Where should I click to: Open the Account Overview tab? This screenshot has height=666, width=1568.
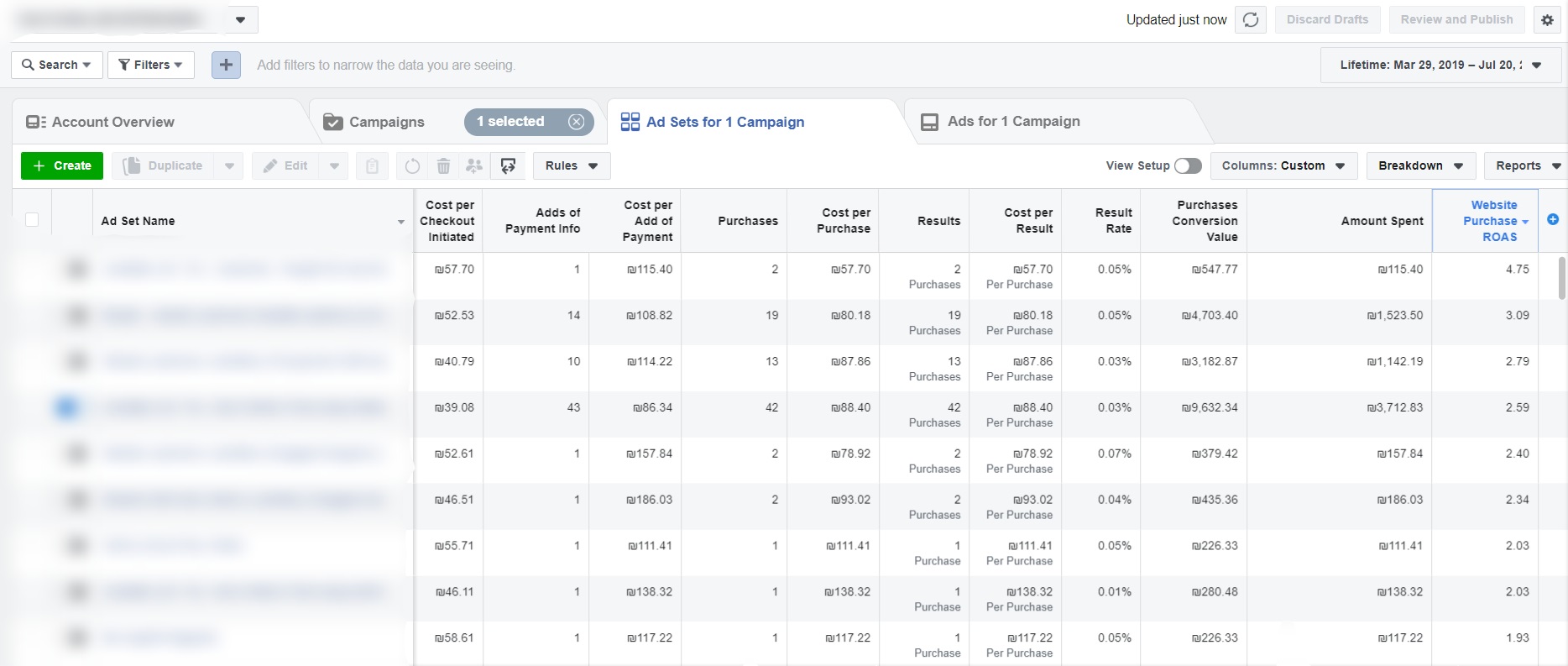click(112, 123)
